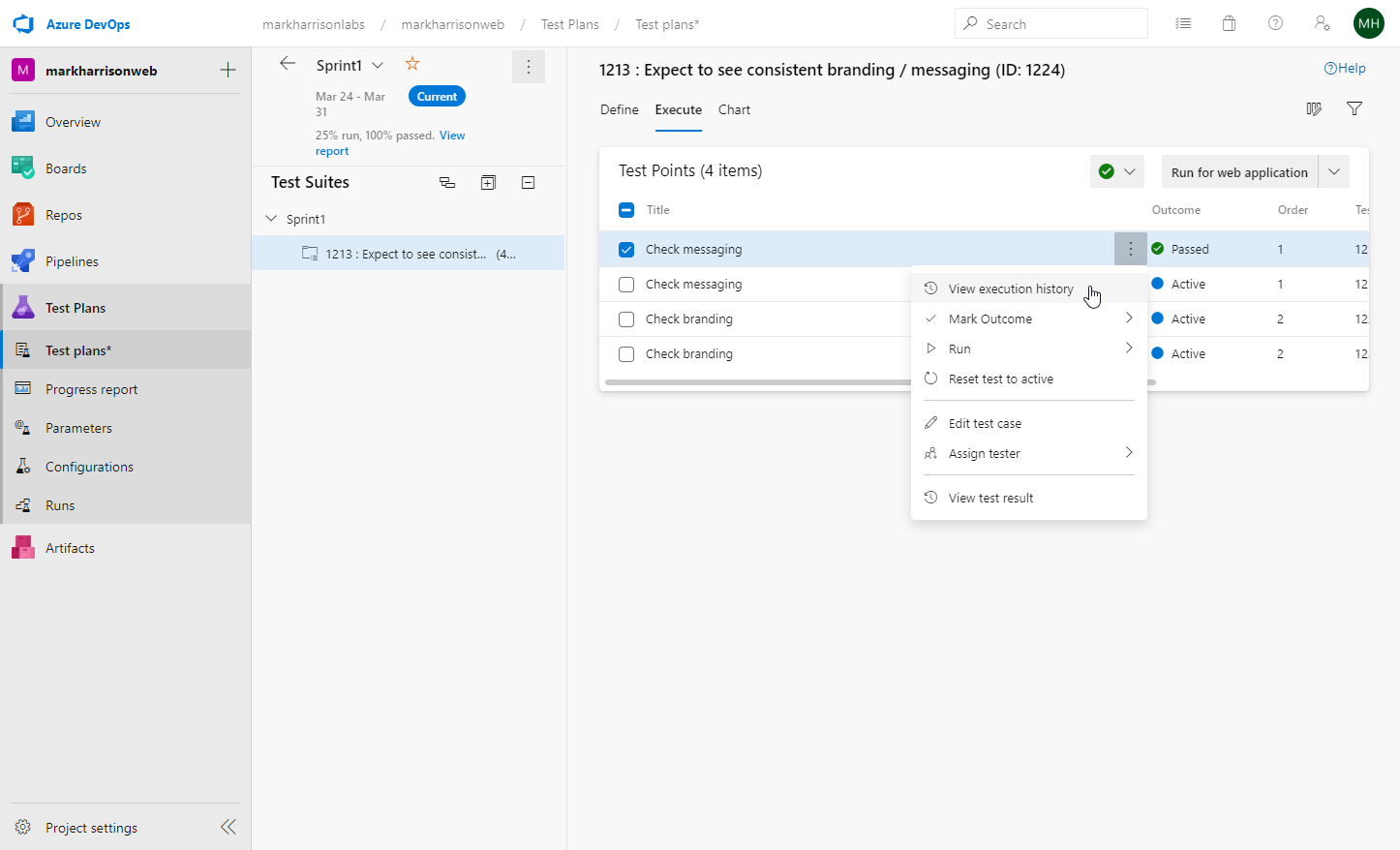Uncheck the first Check messaging row

(626, 250)
